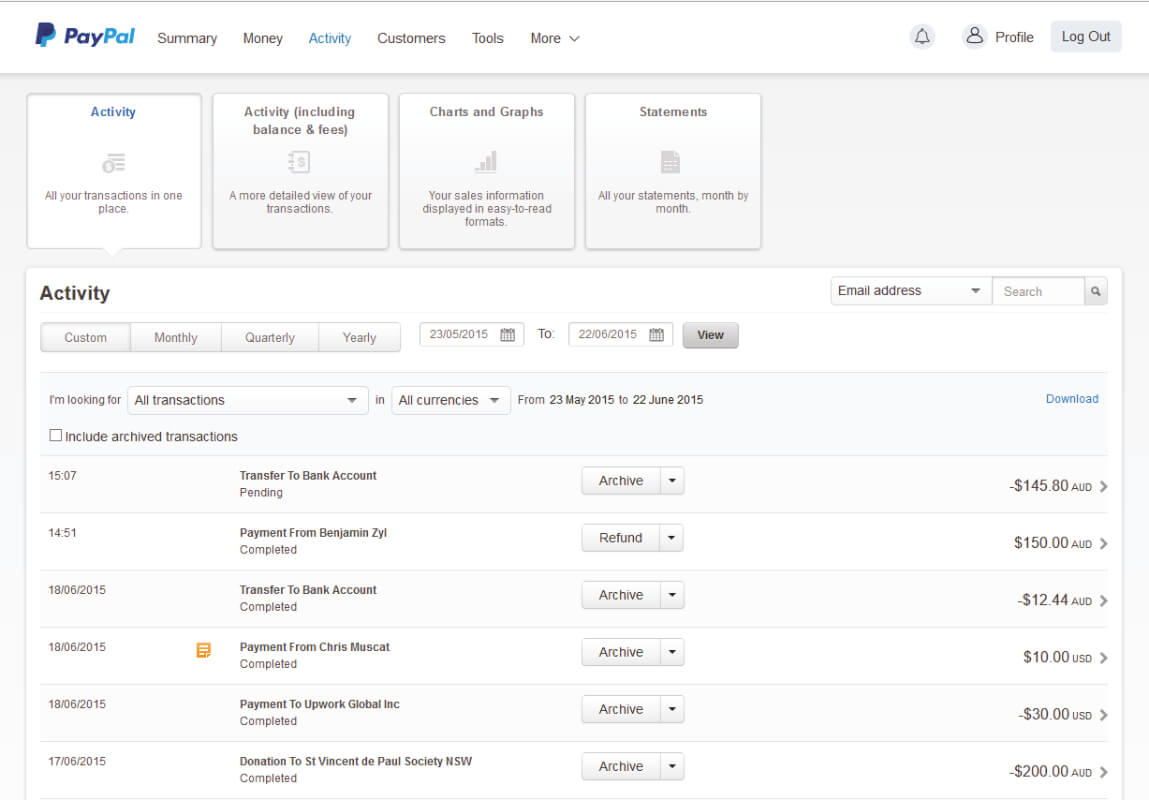Go to Summary in top navigation

point(187,38)
